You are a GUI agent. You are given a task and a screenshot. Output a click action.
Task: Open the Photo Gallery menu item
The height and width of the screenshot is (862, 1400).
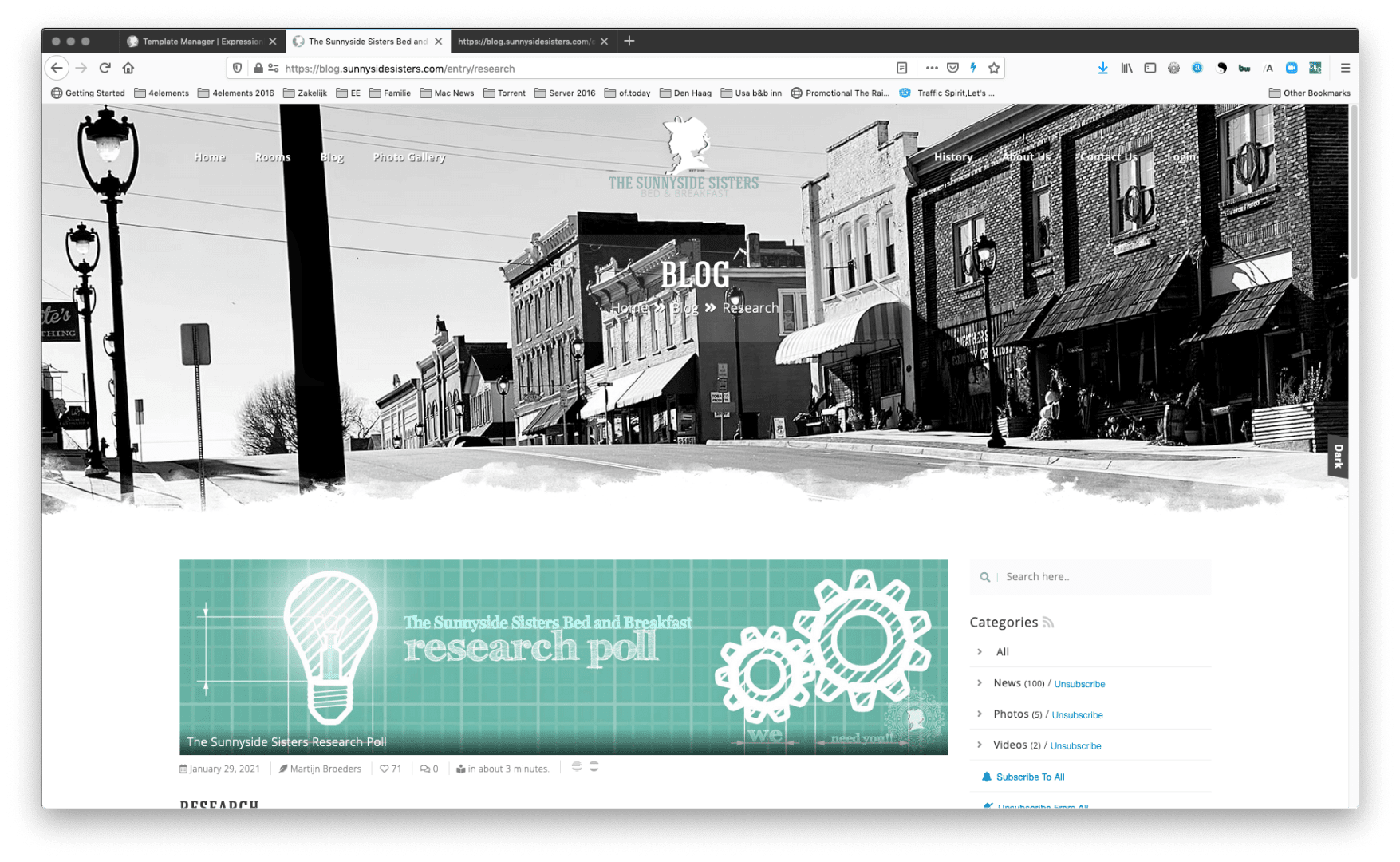pos(409,157)
